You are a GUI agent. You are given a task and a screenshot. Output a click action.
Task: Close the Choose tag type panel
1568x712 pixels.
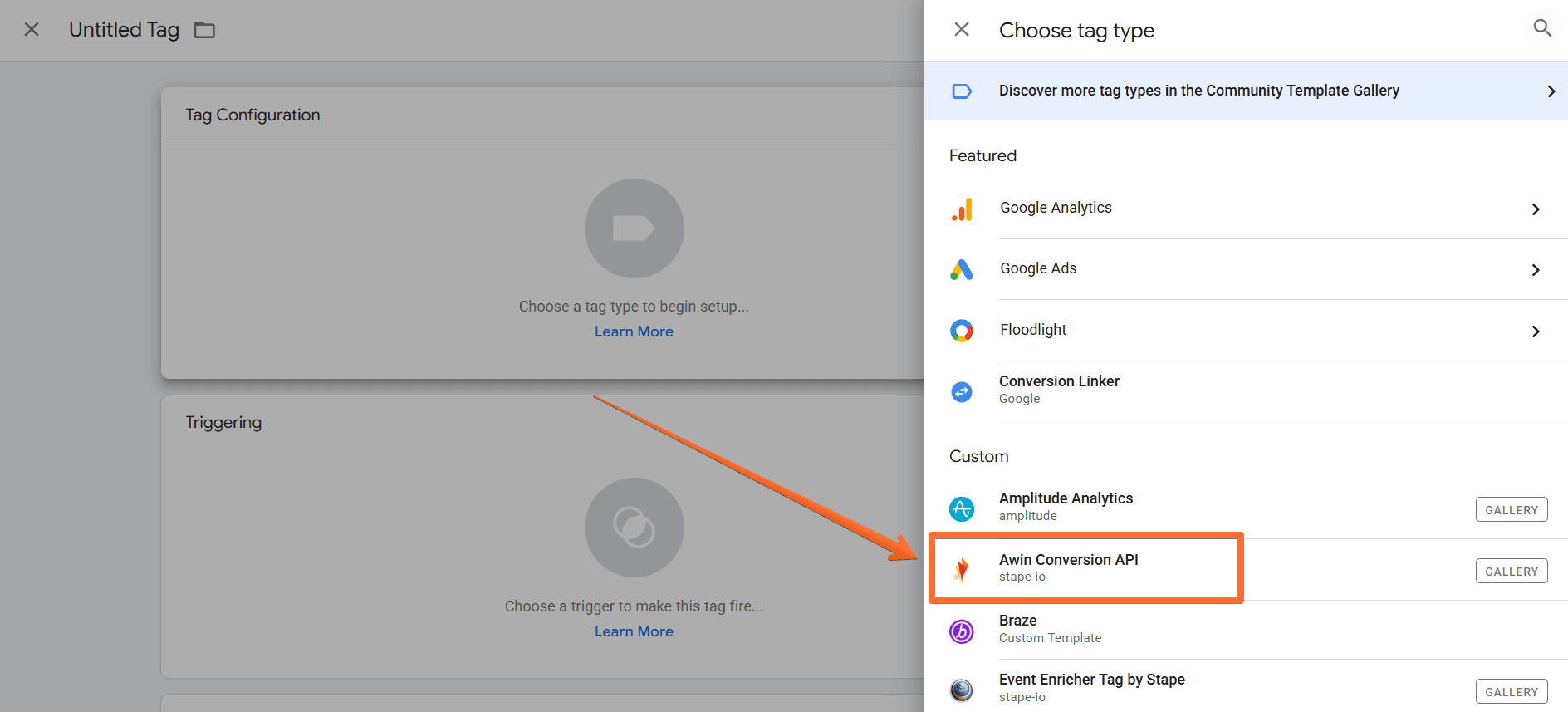pyautogui.click(x=962, y=30)
